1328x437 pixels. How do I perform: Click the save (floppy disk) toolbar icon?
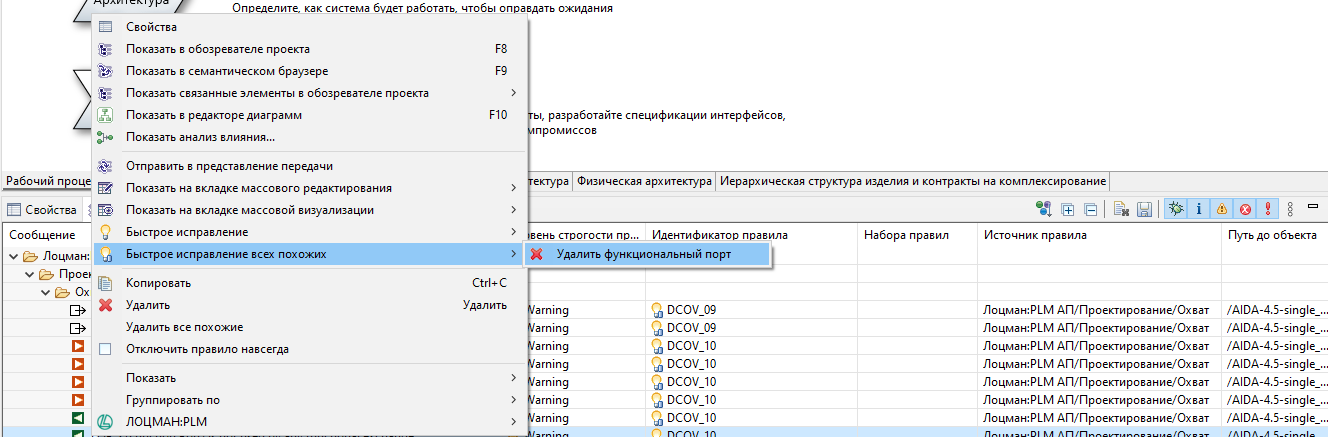click(1144, 210)
